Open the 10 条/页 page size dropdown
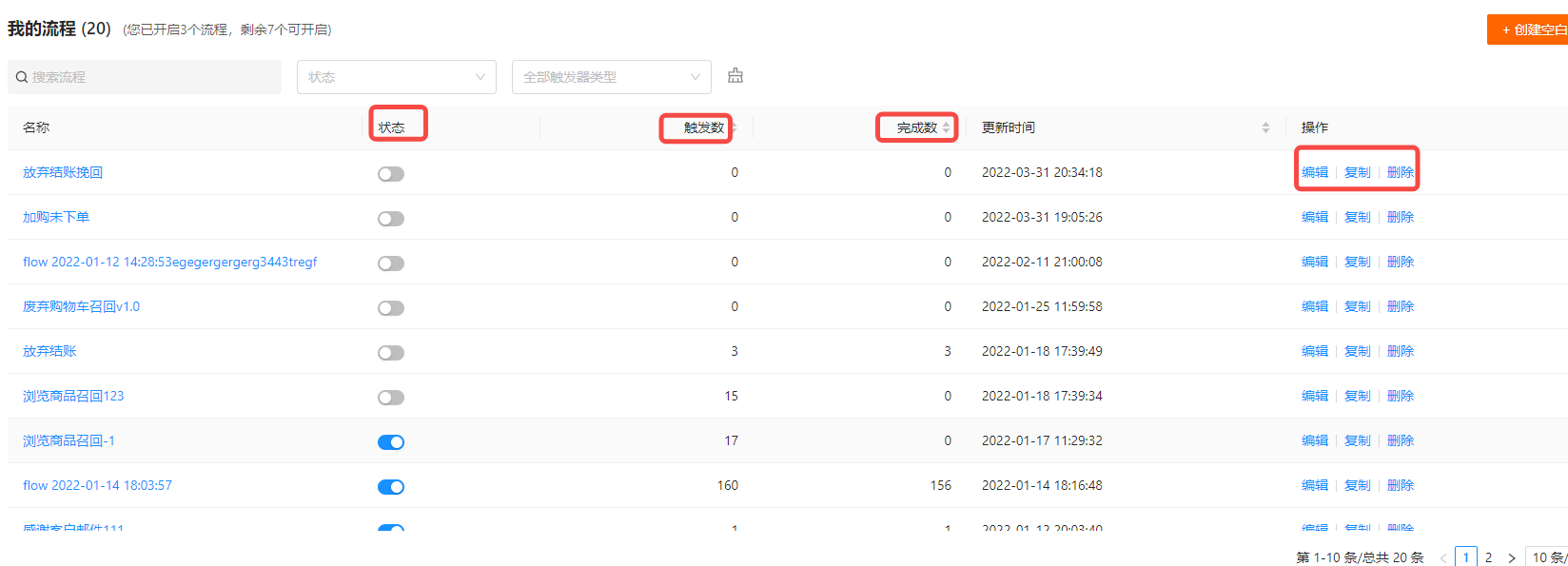The image size is (1568, 566). (x=1547, y=557)
